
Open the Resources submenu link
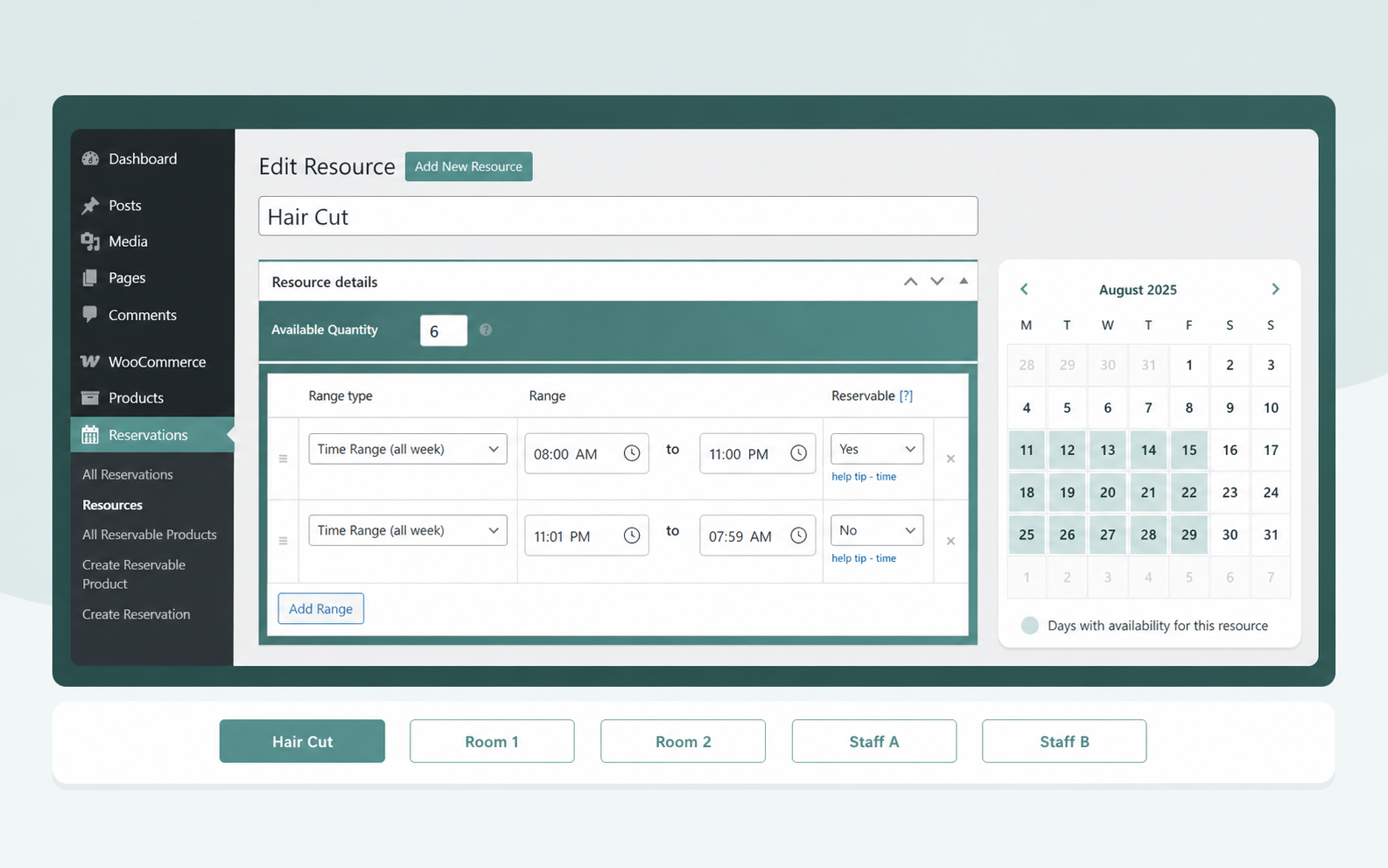[112, 505]
